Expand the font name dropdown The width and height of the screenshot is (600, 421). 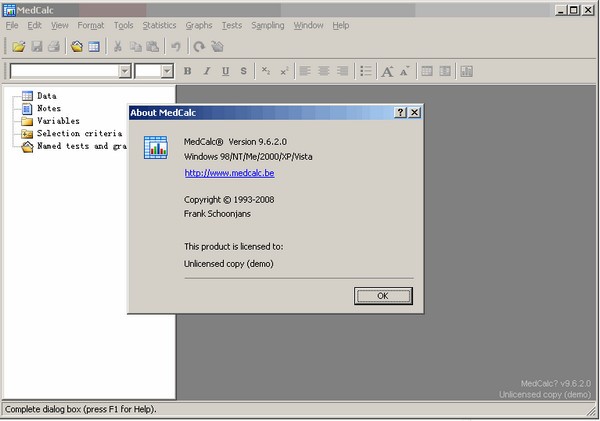pos(125,71)
